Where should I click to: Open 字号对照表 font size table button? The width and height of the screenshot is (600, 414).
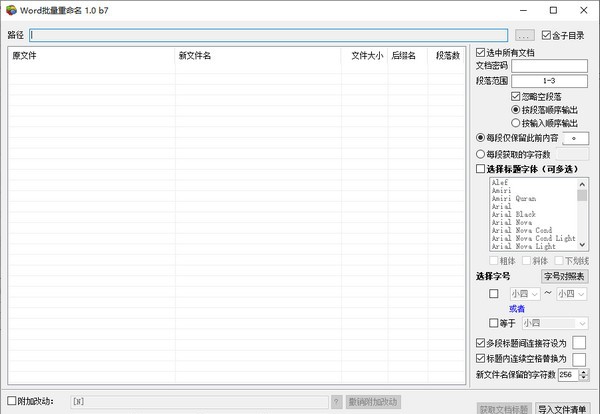click(x=564, y=276)
